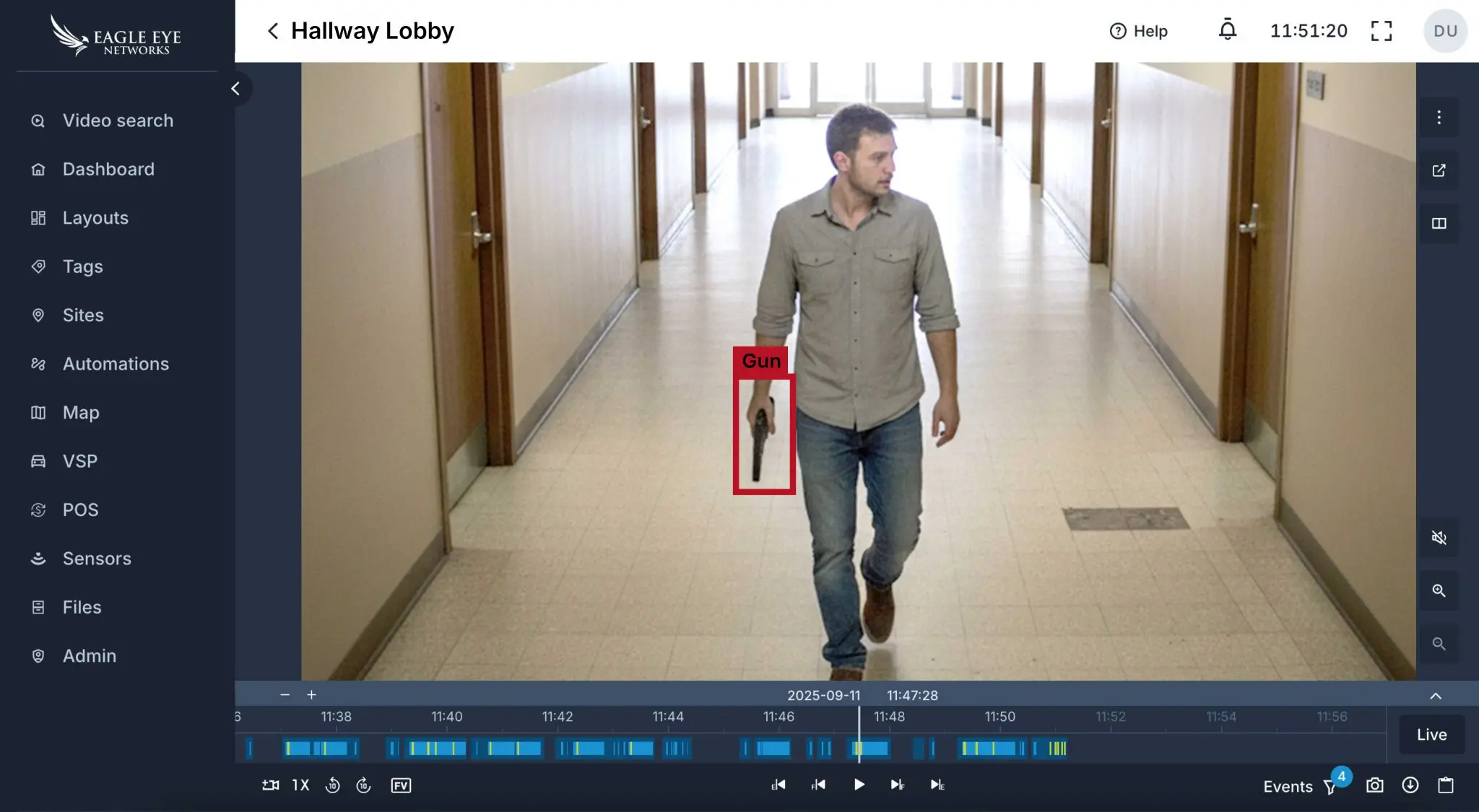Open the download video option

(1410, 785)
